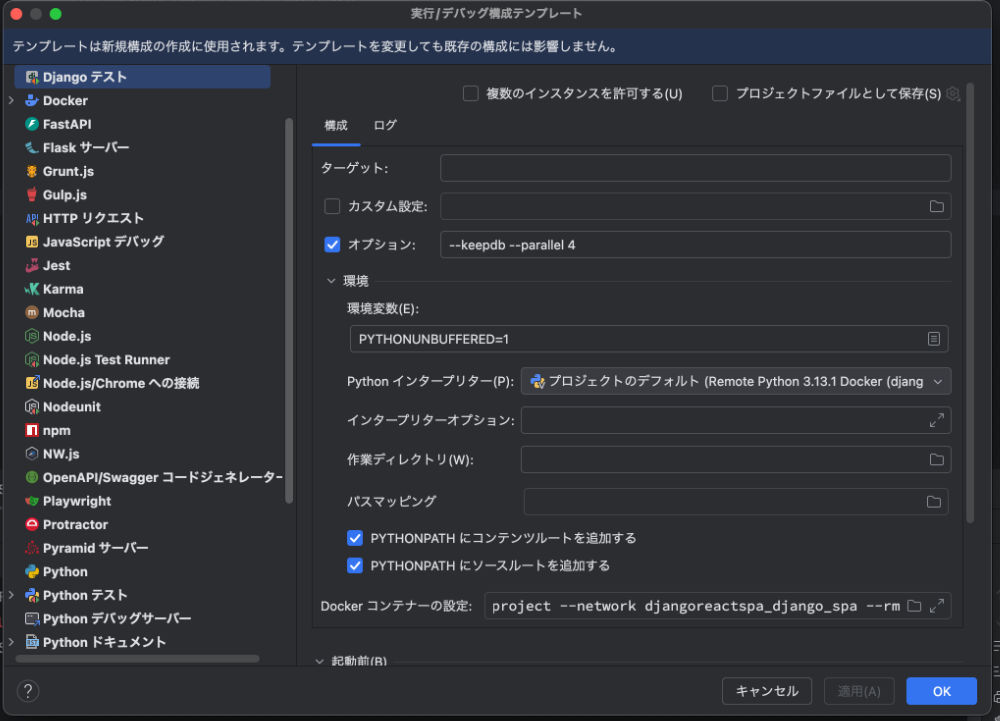Open environment variables editor list icon
1000x721 pixels.
[933, 339]
